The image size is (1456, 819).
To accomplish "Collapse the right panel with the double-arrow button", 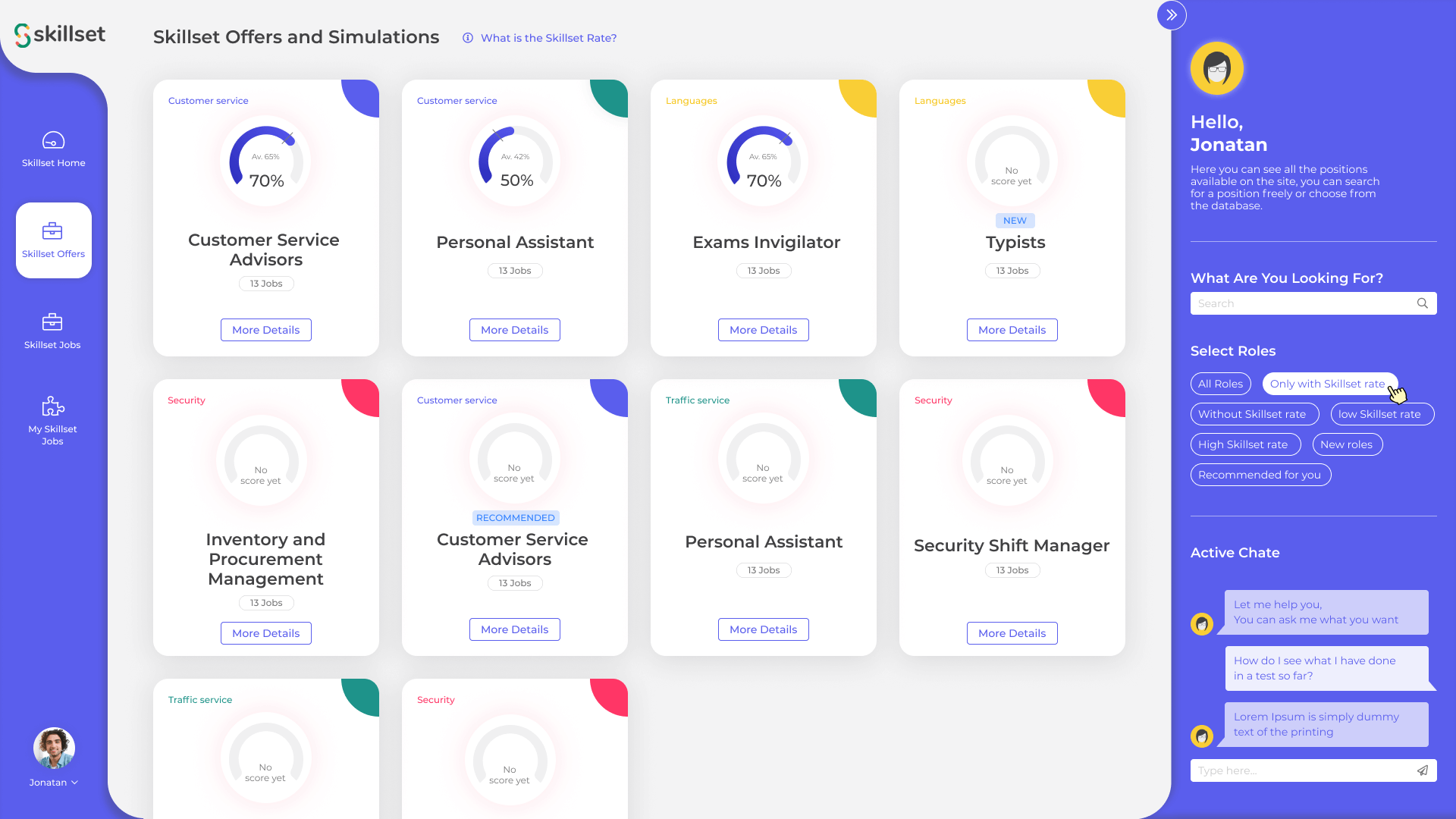I will (x=1172, y=15).
